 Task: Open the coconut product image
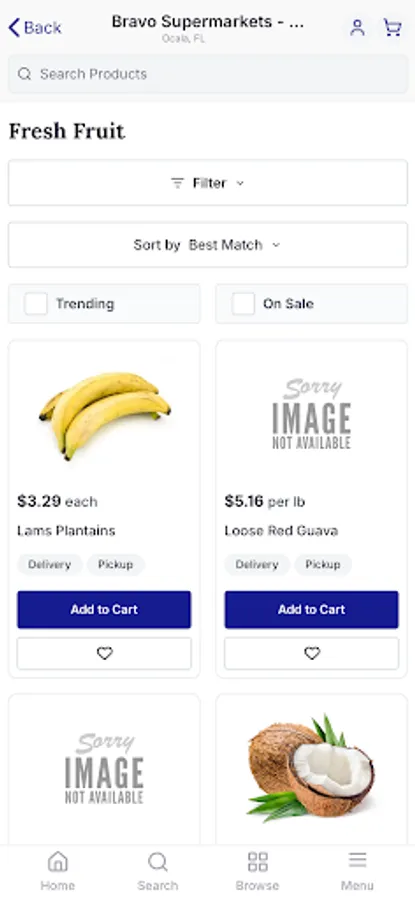pos(311,768)
